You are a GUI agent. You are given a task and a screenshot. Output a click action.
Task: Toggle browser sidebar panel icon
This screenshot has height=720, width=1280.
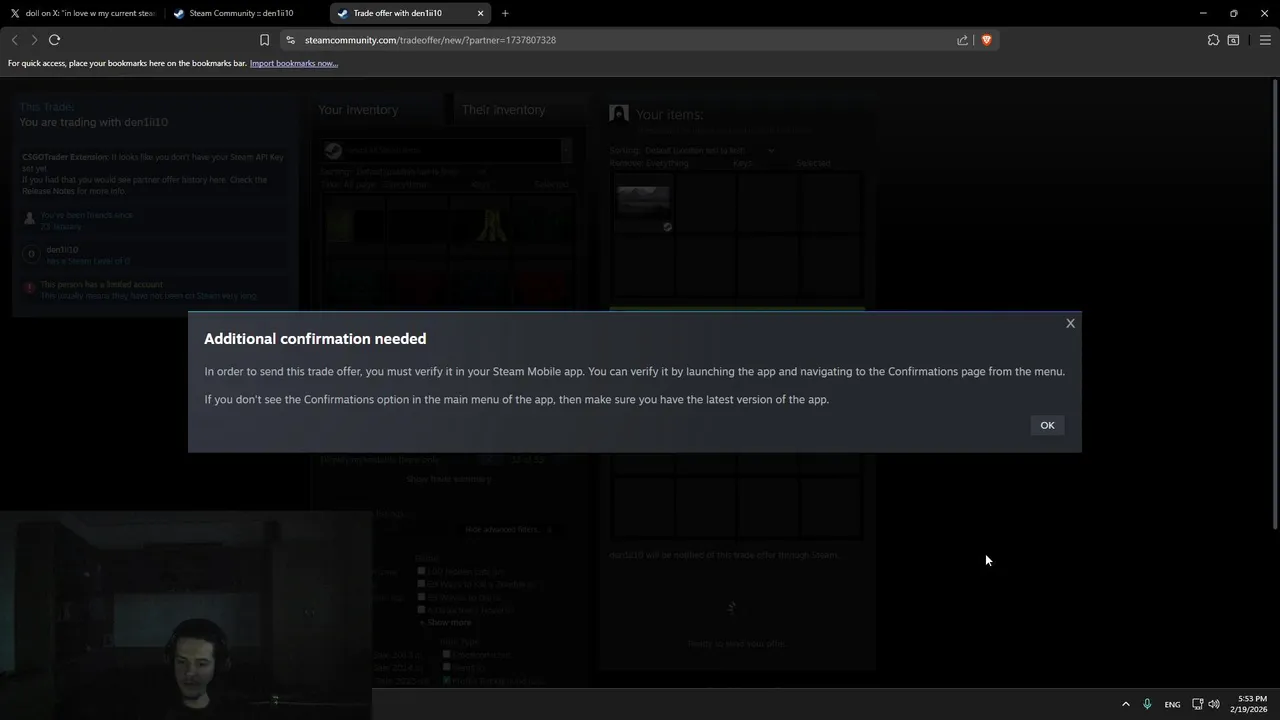pyautogui.click(x=1233, y=40)
